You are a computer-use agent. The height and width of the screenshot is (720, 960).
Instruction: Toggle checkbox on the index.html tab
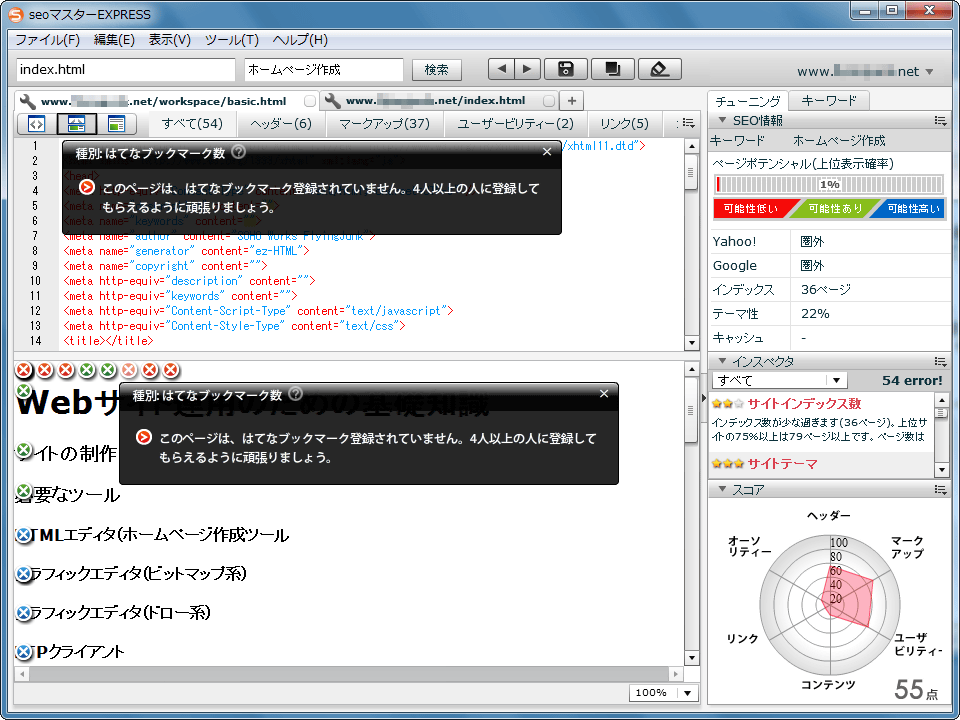tap(549, 100)
